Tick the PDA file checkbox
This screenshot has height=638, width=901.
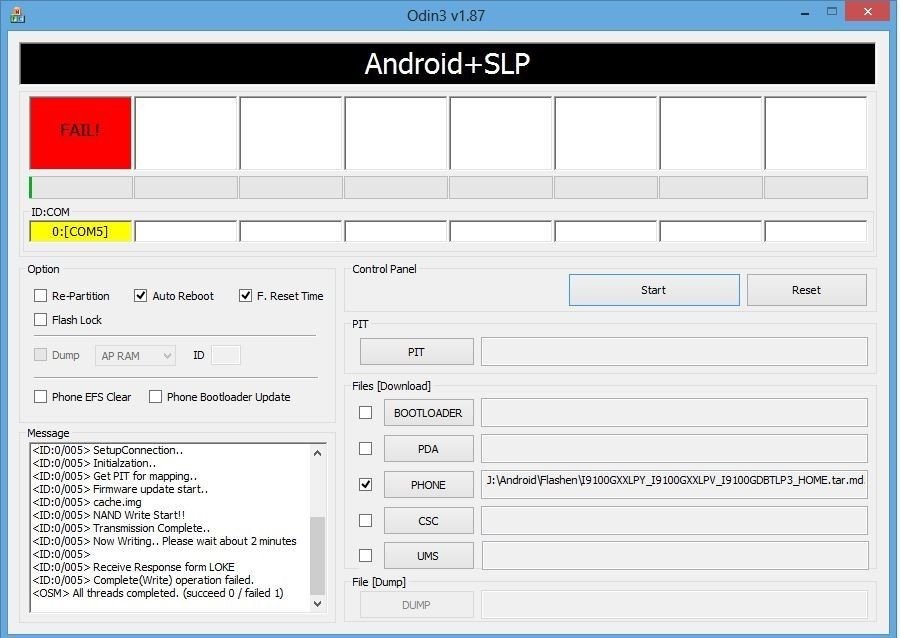click(x=365, y=448)
